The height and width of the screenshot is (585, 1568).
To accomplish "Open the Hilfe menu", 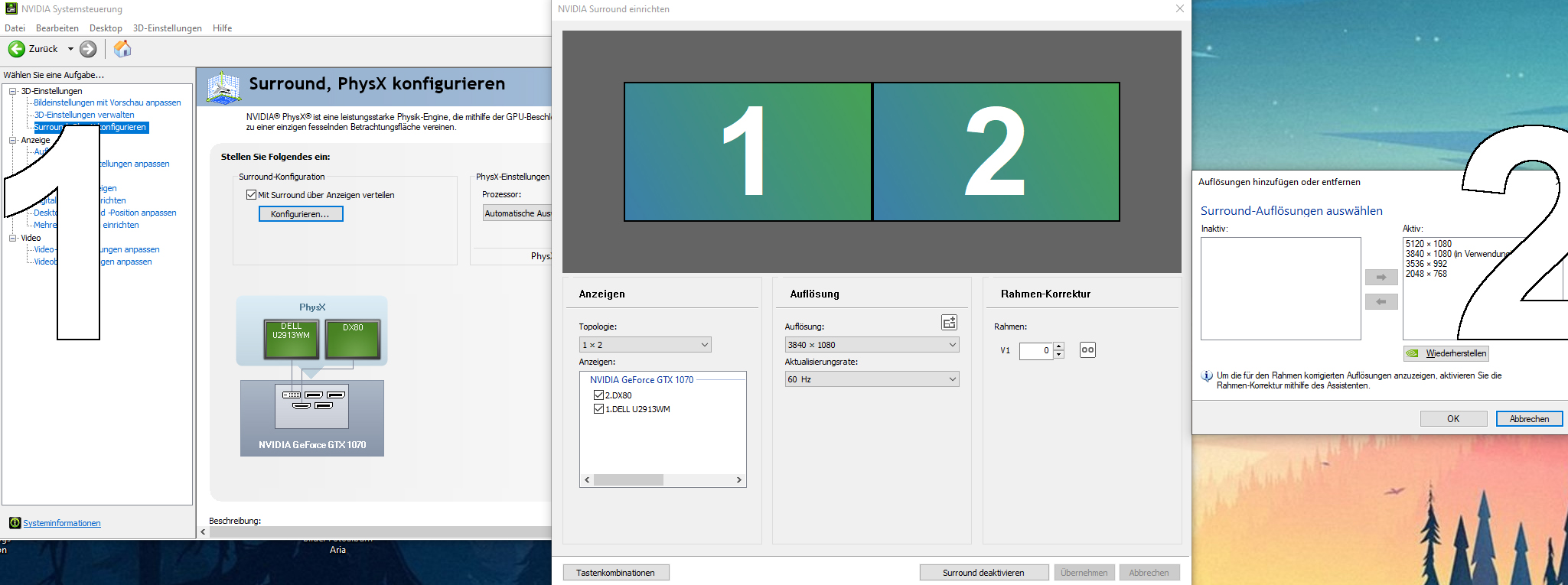I will 223,28.
